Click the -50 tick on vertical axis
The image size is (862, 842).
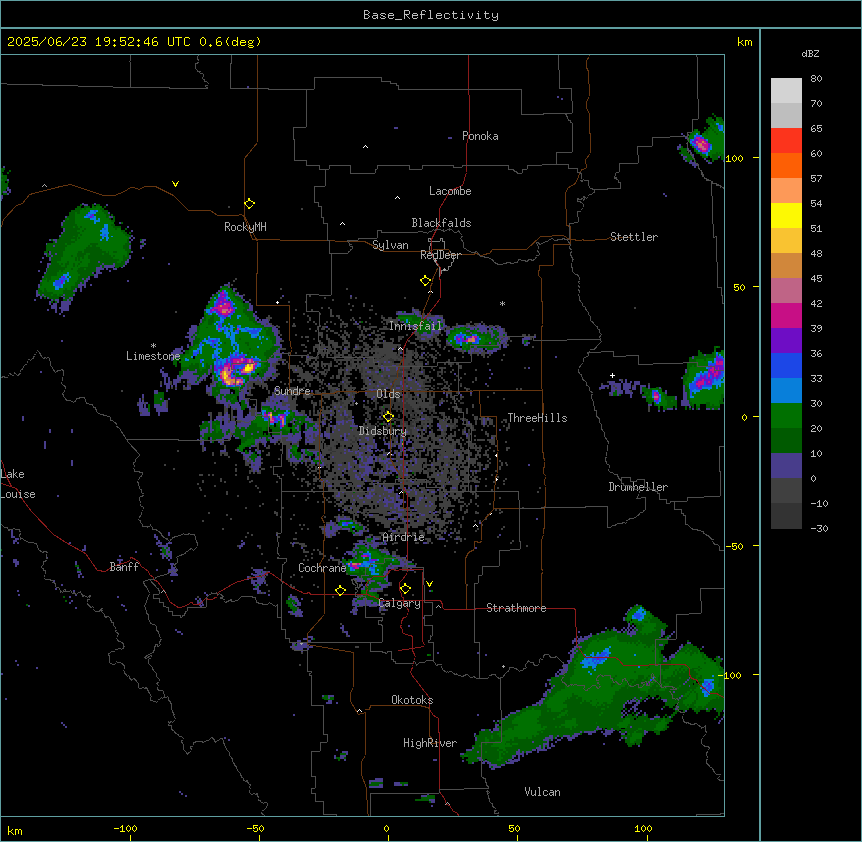734,546
